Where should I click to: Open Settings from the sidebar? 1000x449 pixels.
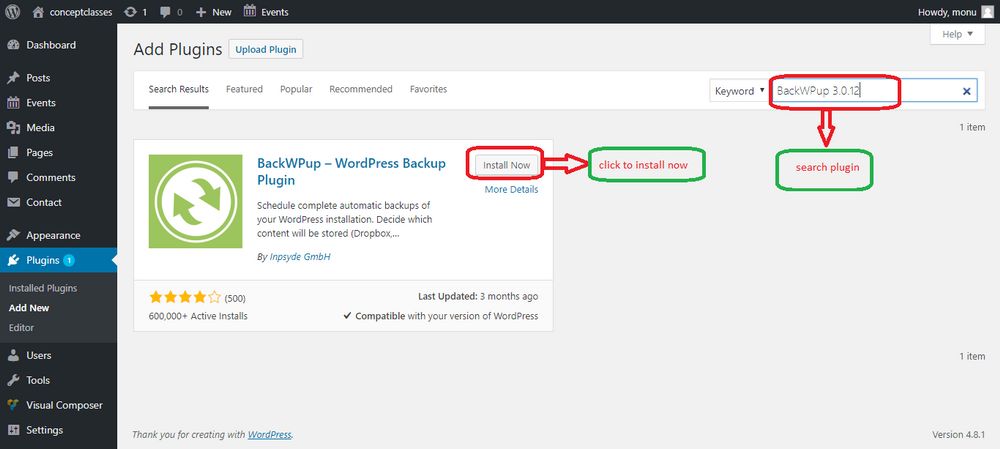(45, 430)
